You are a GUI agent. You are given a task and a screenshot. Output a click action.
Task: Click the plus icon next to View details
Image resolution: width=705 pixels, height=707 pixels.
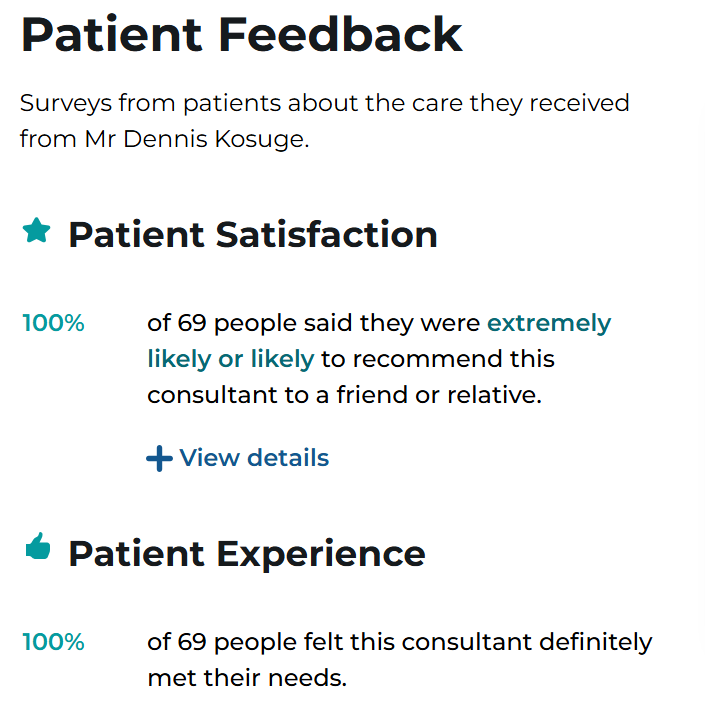tap(159, 459)
